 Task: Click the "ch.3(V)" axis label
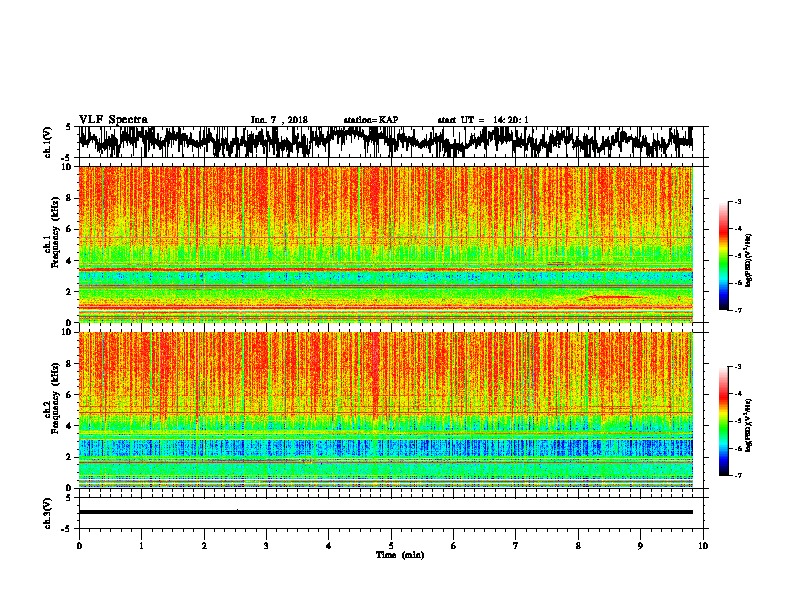[x=48, y=513]
